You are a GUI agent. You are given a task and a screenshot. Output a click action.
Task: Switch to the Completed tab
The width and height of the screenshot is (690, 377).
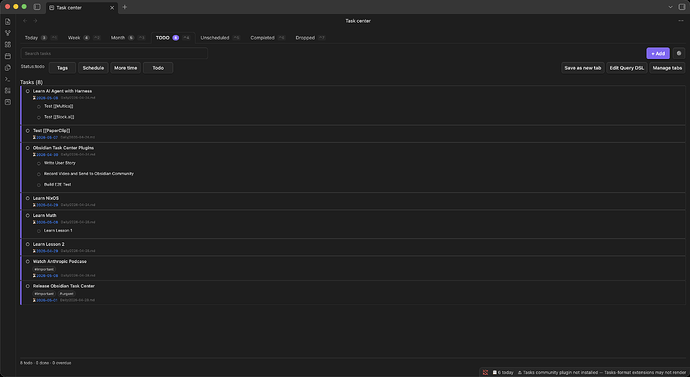coord(268,38)
